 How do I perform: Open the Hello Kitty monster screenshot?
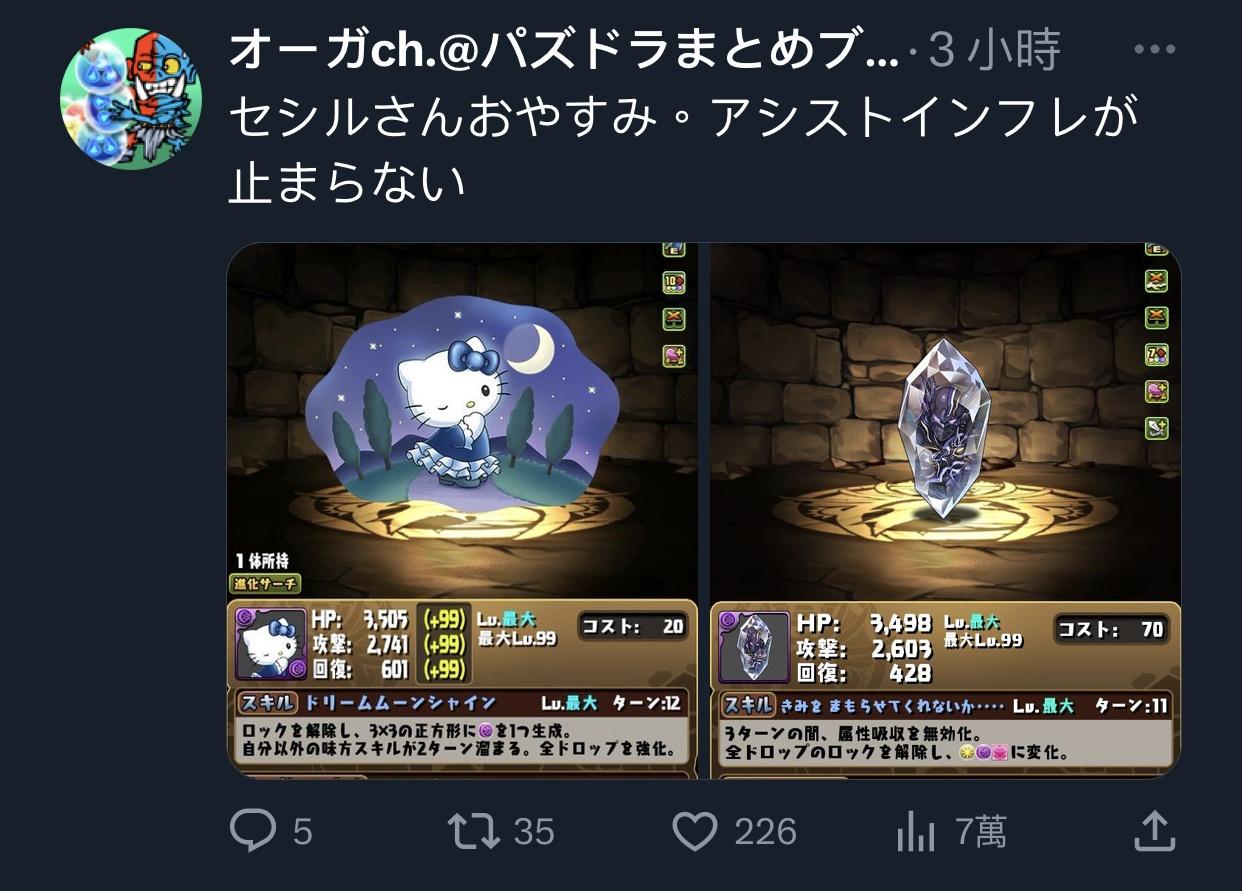click(463, 510)
